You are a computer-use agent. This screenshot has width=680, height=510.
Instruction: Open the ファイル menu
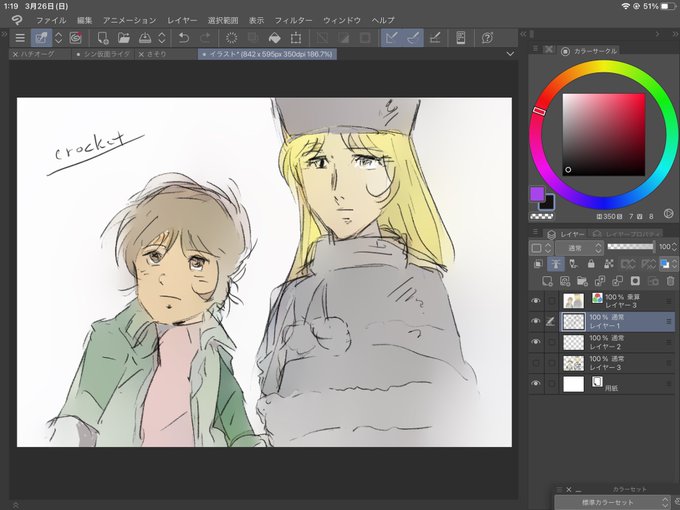point(51,20)
